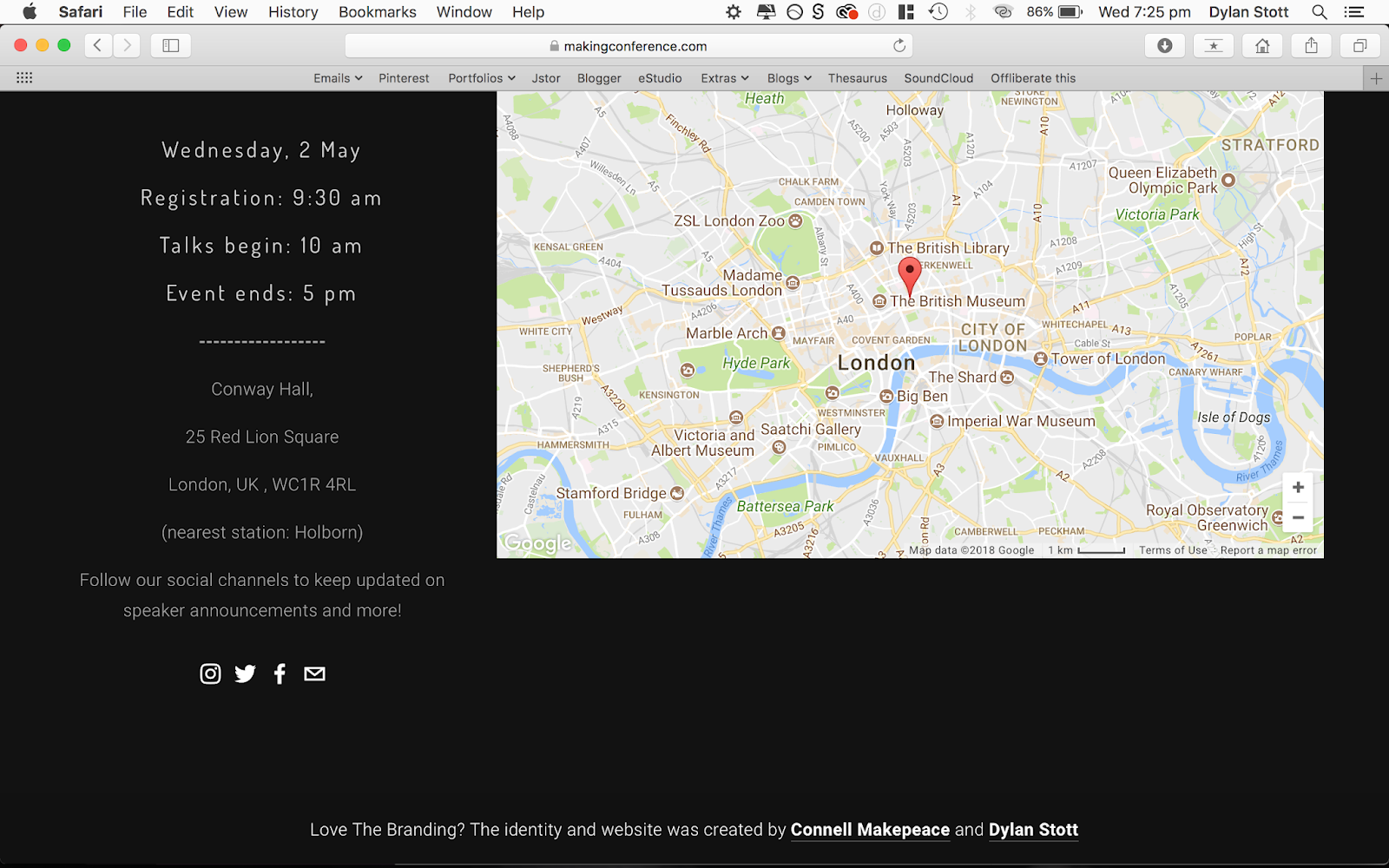Show Safari downloads
This screenshot has height=868, width=1389.
tap(1165, 45)
